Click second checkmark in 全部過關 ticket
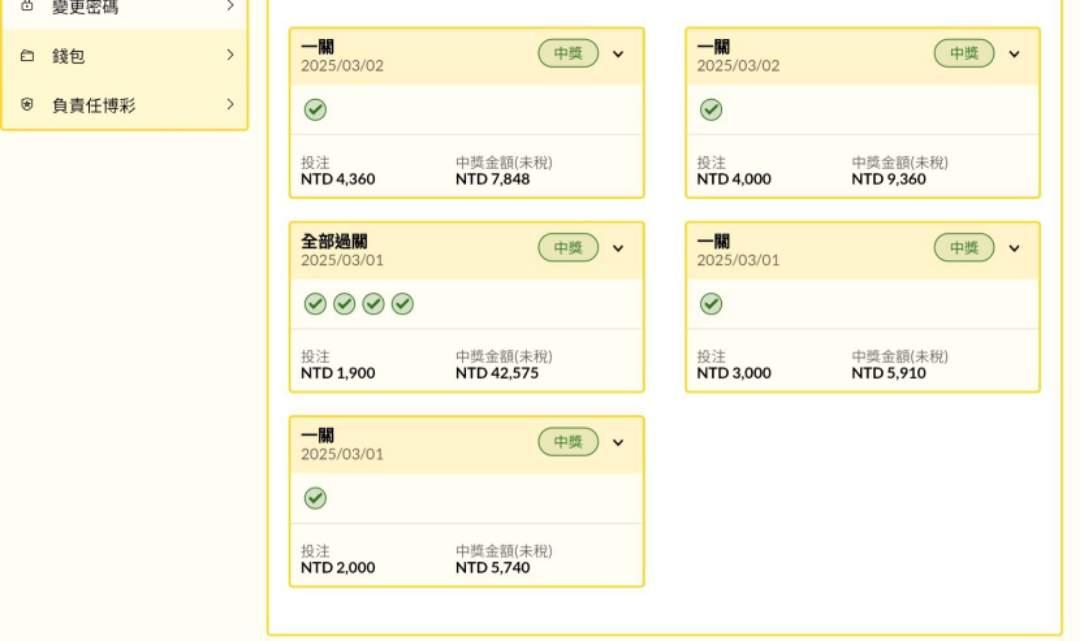The width and height of the screenshot is (1080, 641). click(344, 303)
